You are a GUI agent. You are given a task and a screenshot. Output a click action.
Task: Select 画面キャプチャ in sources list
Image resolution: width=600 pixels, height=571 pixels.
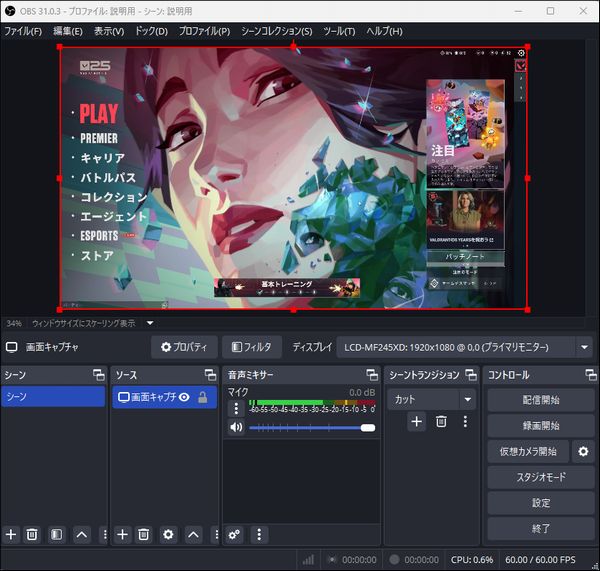pyautogui.click(x=165, y=397)
